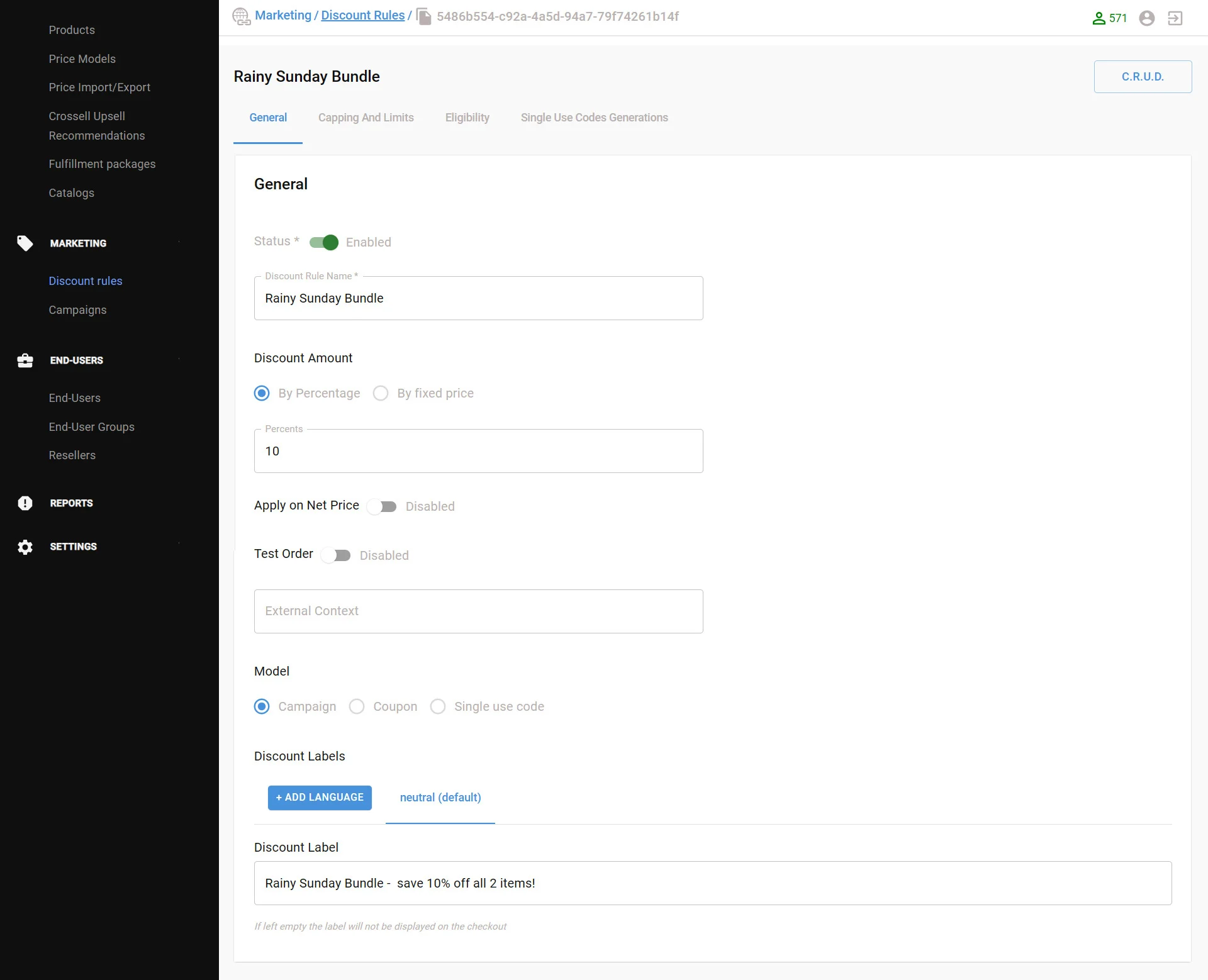
Task: Open the user account profile icon
Action: (1146, 18)
